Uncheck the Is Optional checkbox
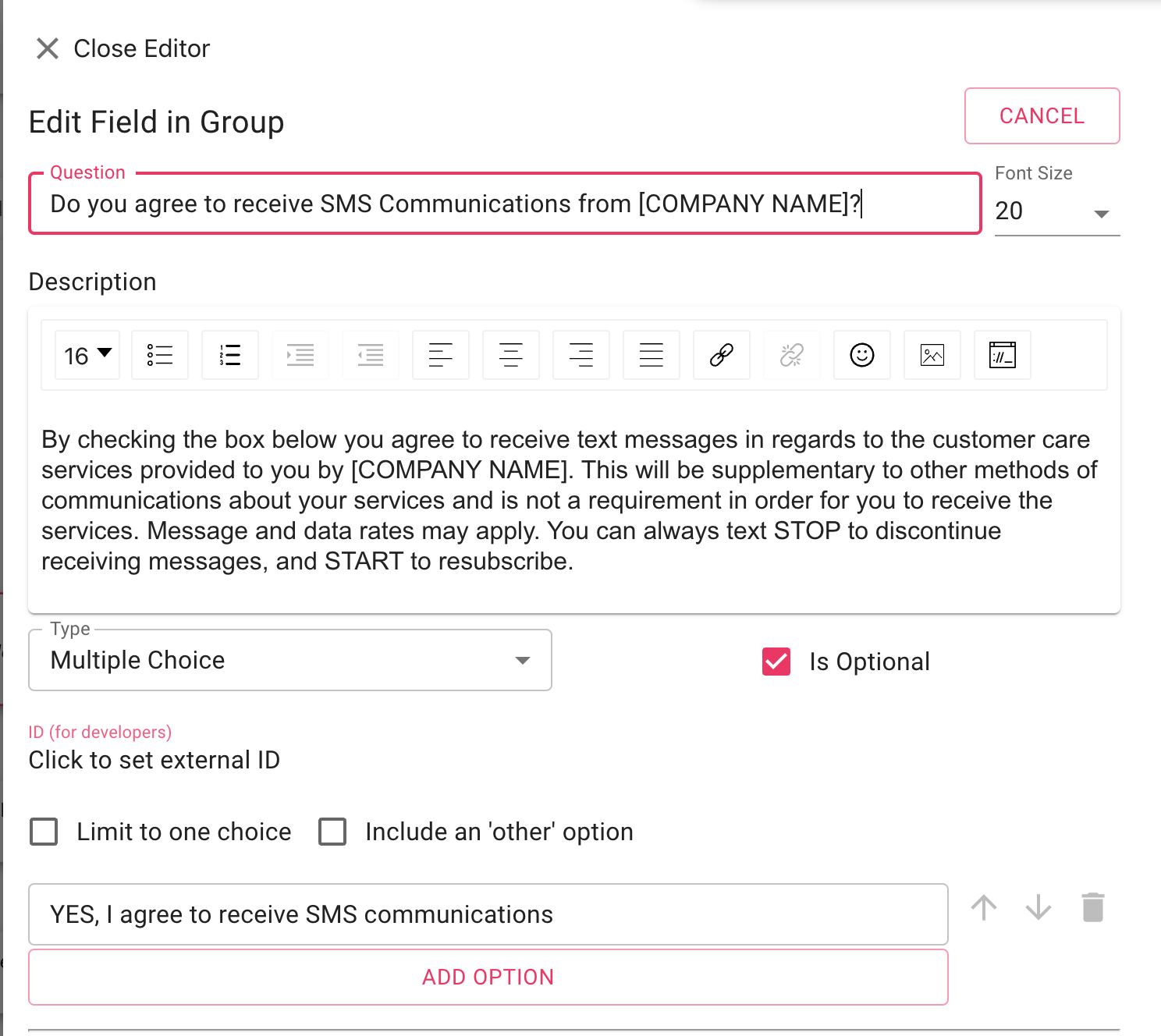 pos(776,662)
